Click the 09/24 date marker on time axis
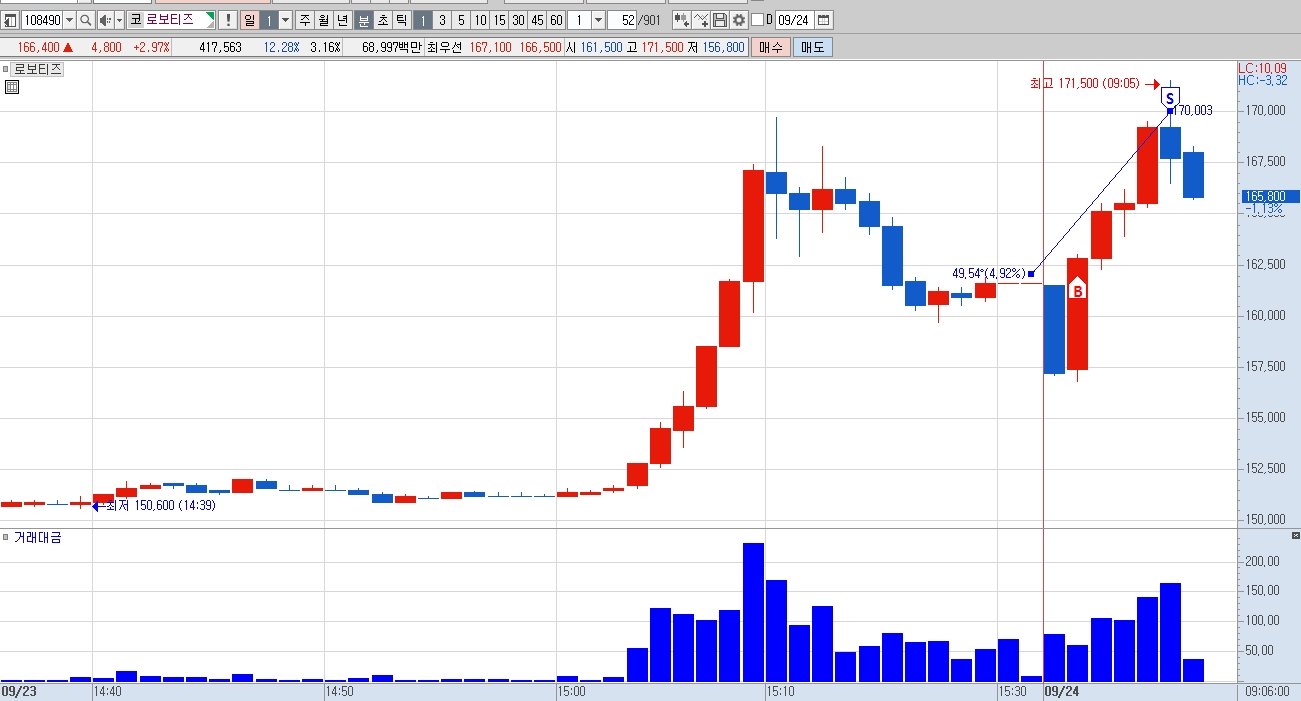 click(1061, 691)
